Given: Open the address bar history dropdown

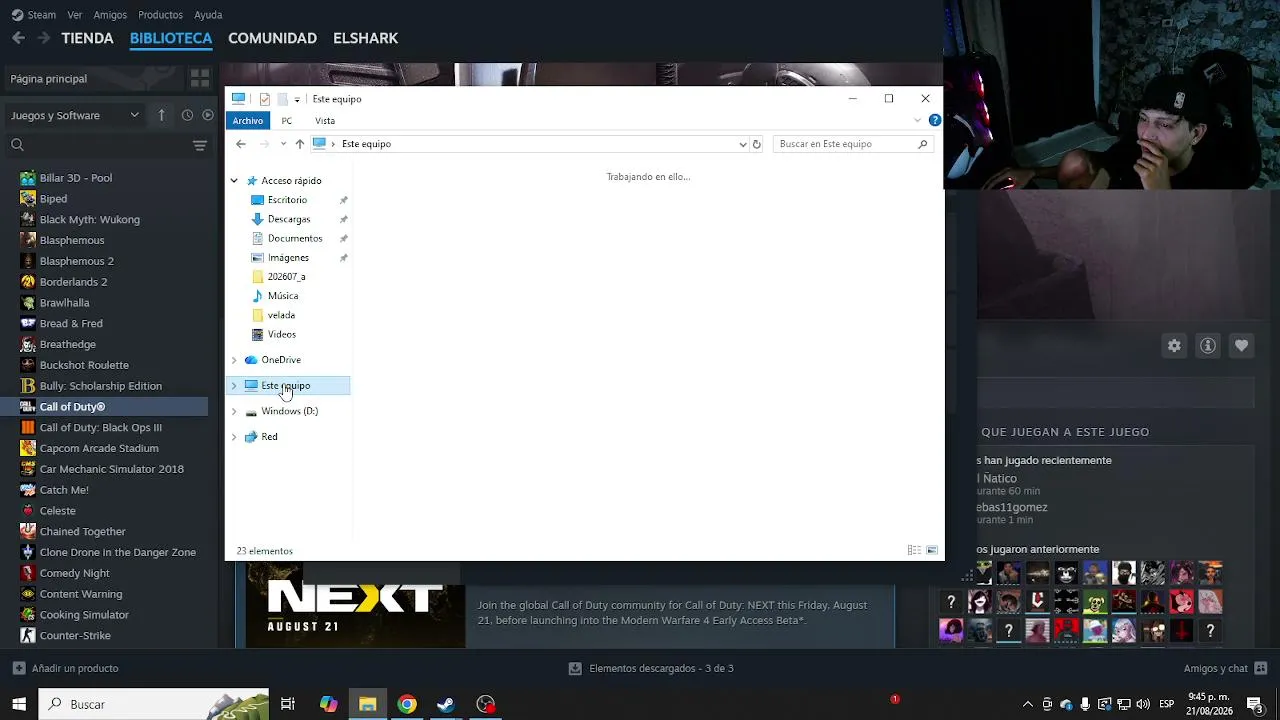Looking at the screenshot, I should click(742, 144).
